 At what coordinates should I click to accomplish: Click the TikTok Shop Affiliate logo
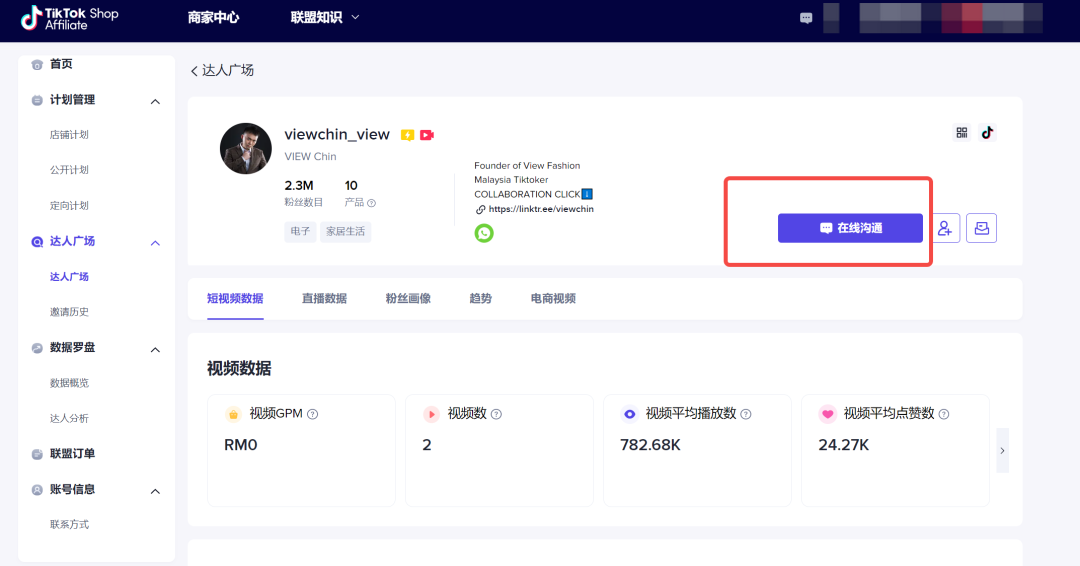70,18
